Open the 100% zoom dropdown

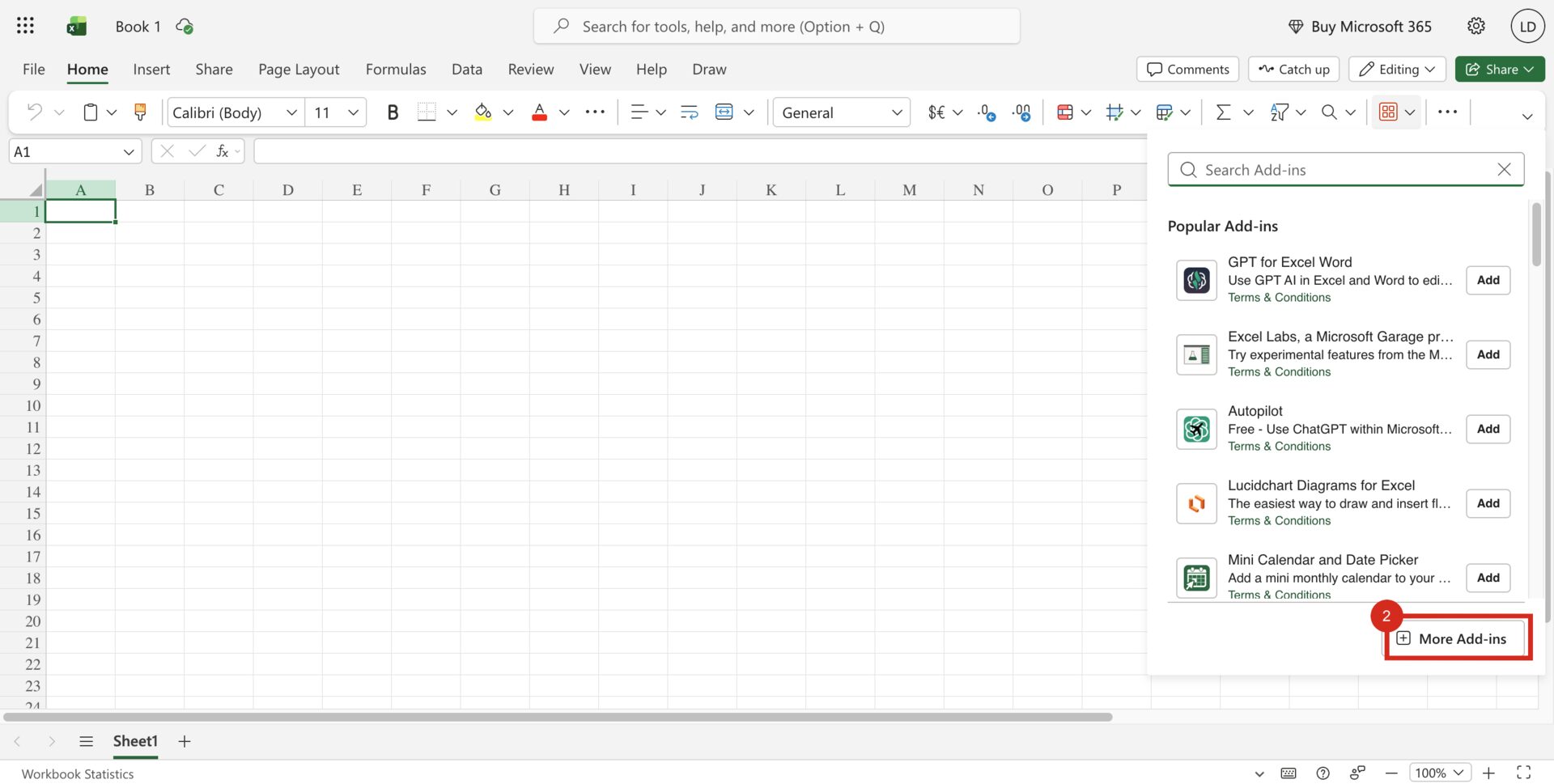point(1441,773)
